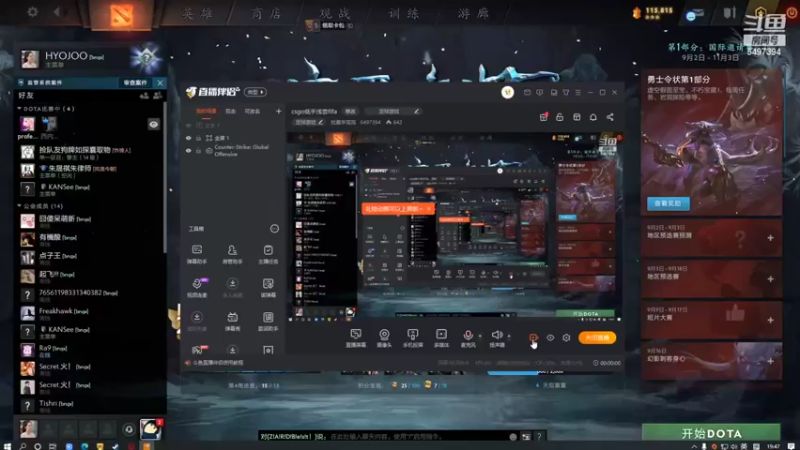Open the 弹幕助手 tool in toolbox
800x450 pixels.
[196, 254]
